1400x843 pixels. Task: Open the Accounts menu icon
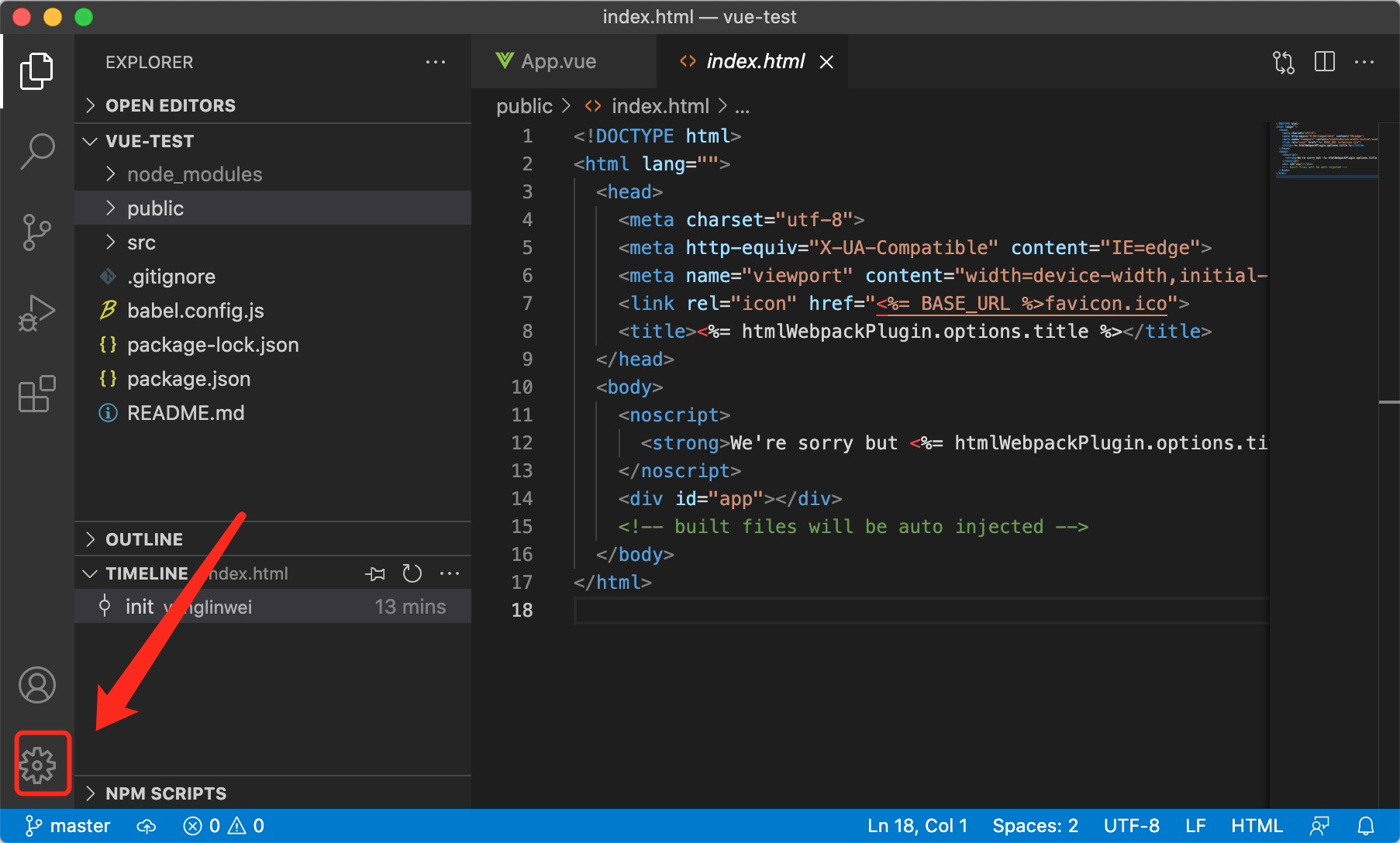[36, 685]
